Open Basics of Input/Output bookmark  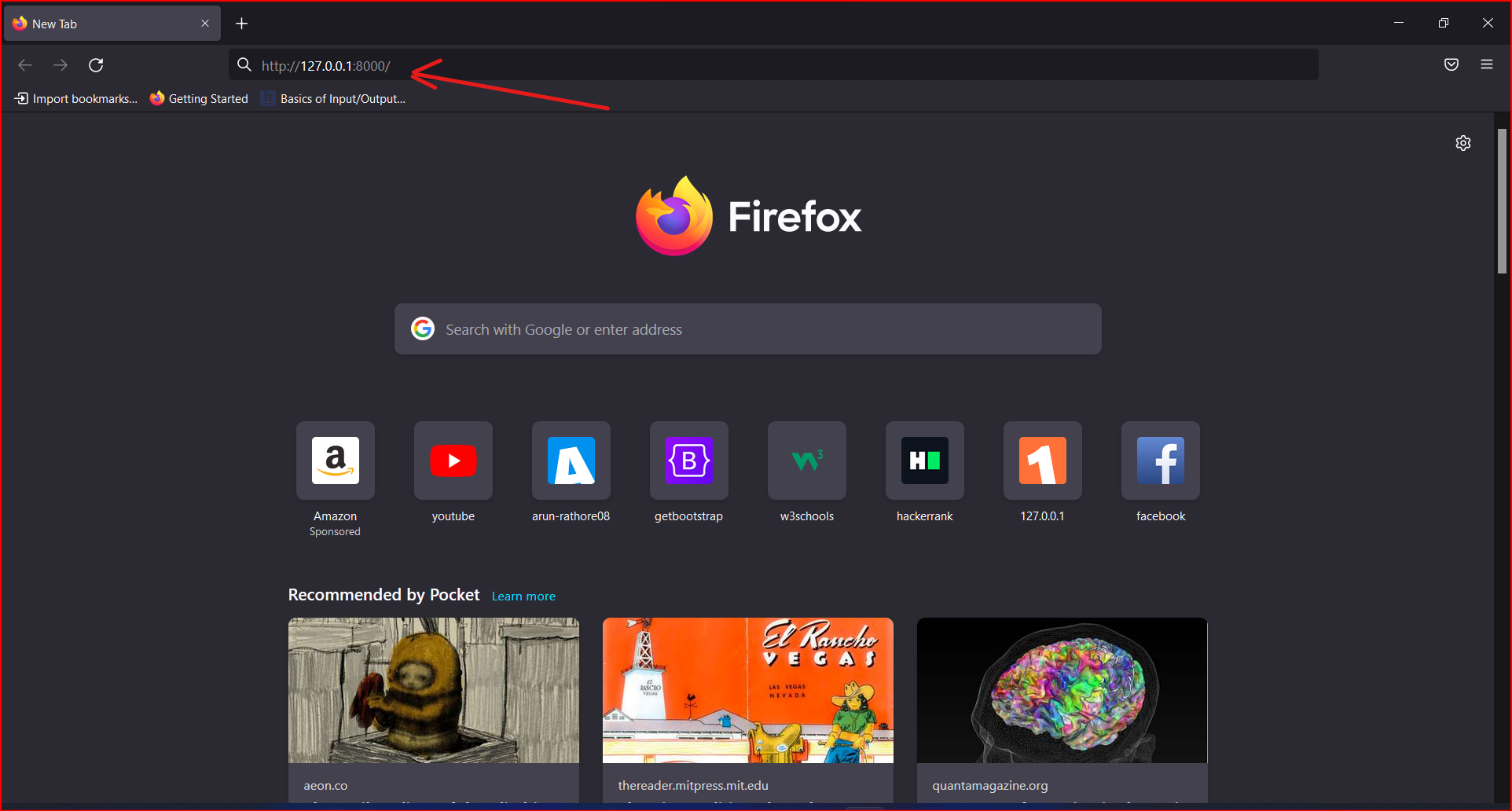click(334, 99)
